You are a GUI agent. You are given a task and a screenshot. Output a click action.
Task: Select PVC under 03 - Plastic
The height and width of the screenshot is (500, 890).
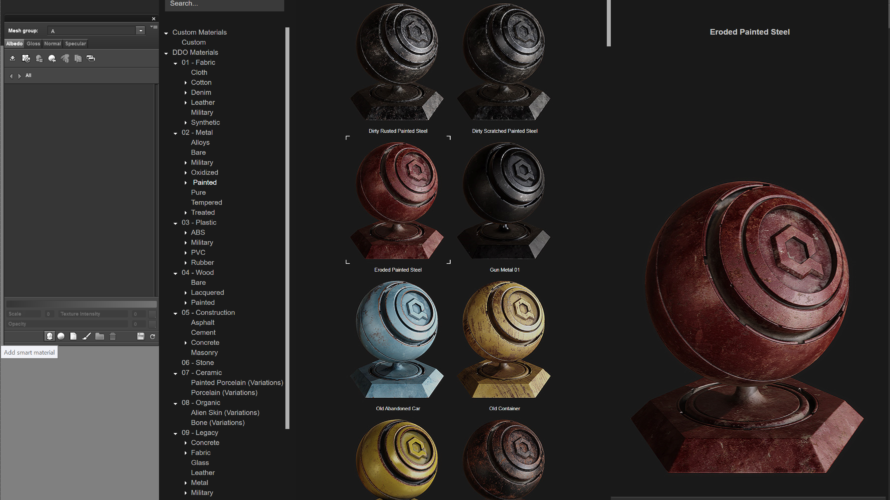coord(198,253)
